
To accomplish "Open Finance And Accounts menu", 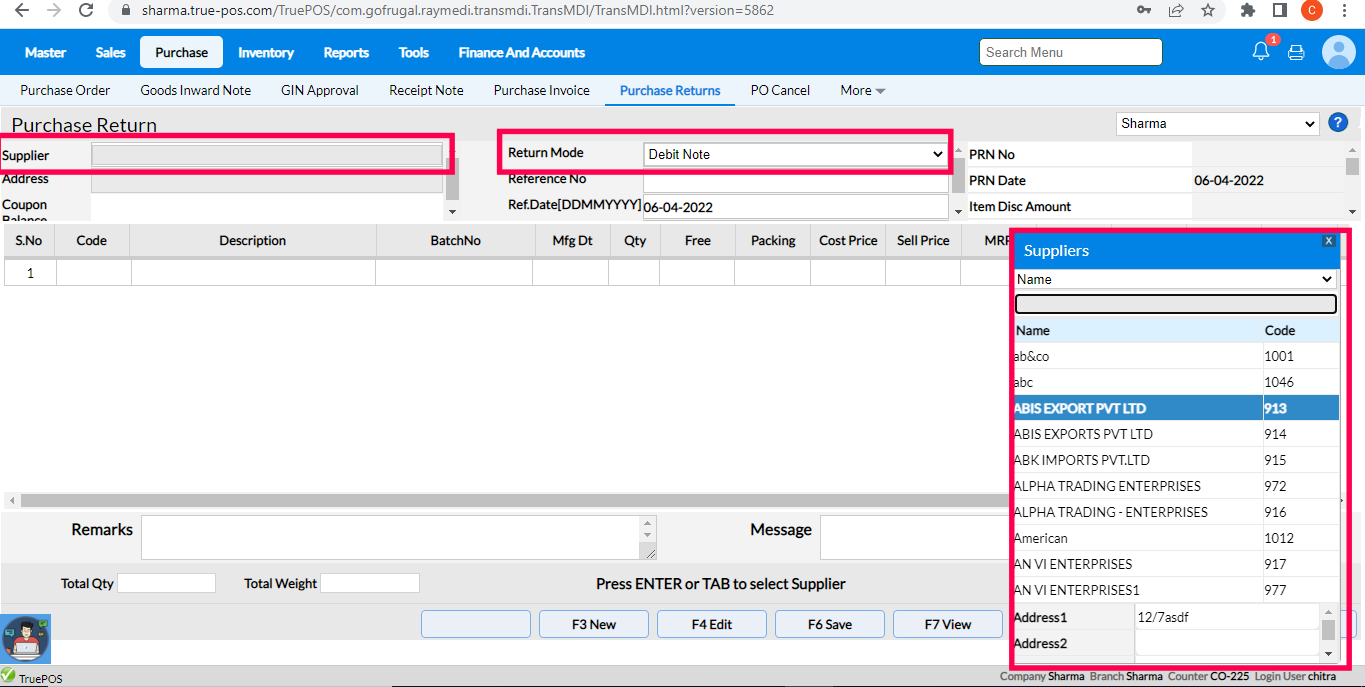I will [522, 52].
